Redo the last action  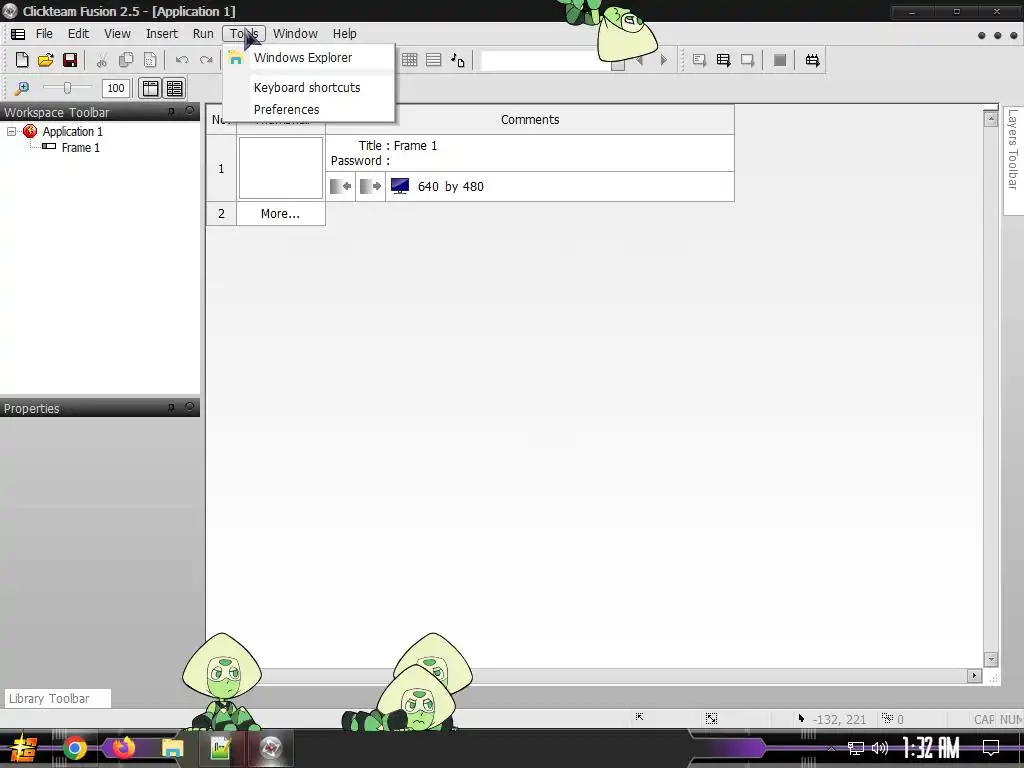[206, 60]
